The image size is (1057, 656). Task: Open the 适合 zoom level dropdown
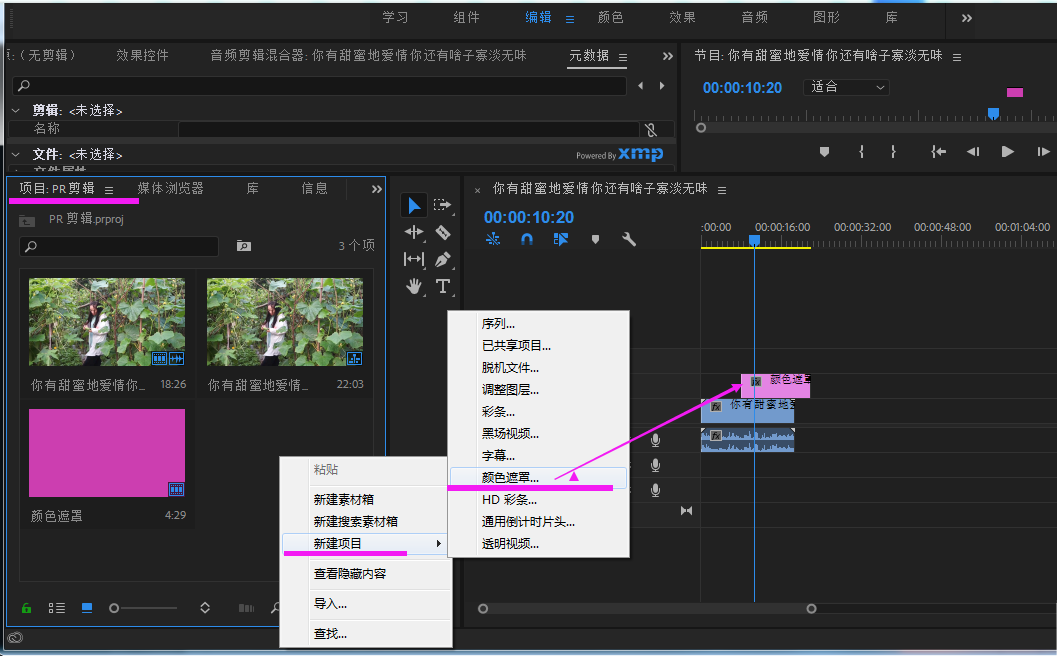(x=845, y=87)
